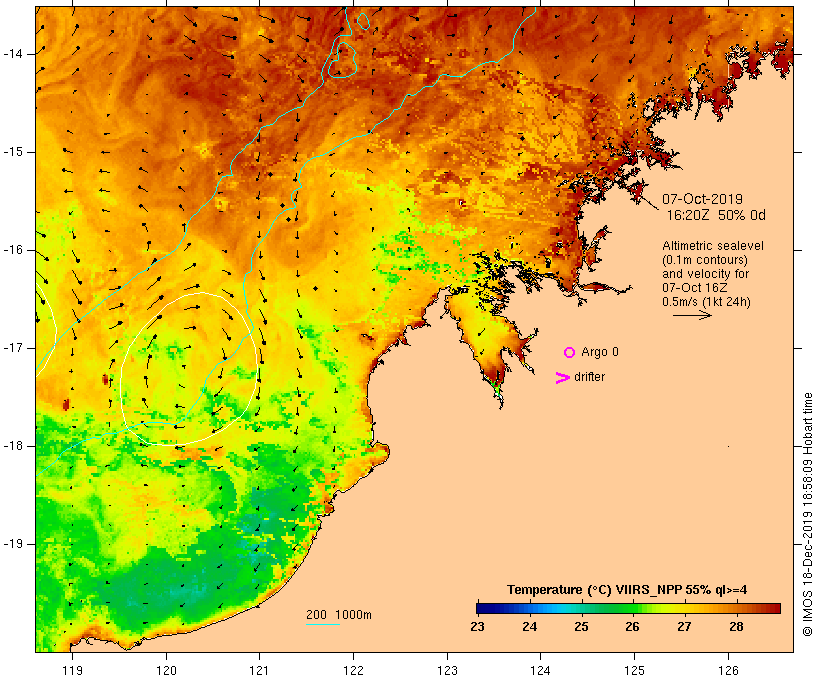Click the latitude label '-19'
The image size is (820, 680).
(x=13, y=544)
